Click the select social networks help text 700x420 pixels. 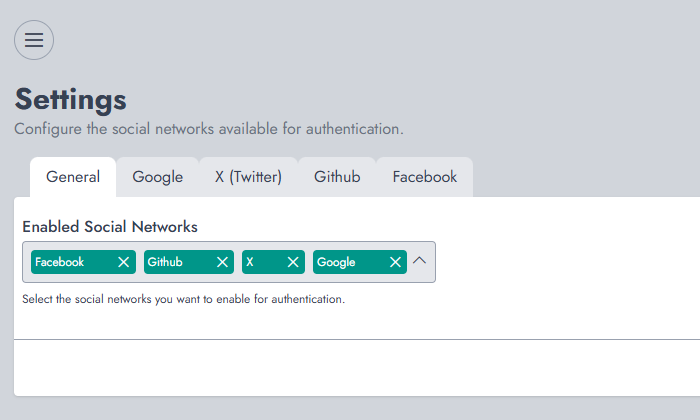tap(183, 299)
